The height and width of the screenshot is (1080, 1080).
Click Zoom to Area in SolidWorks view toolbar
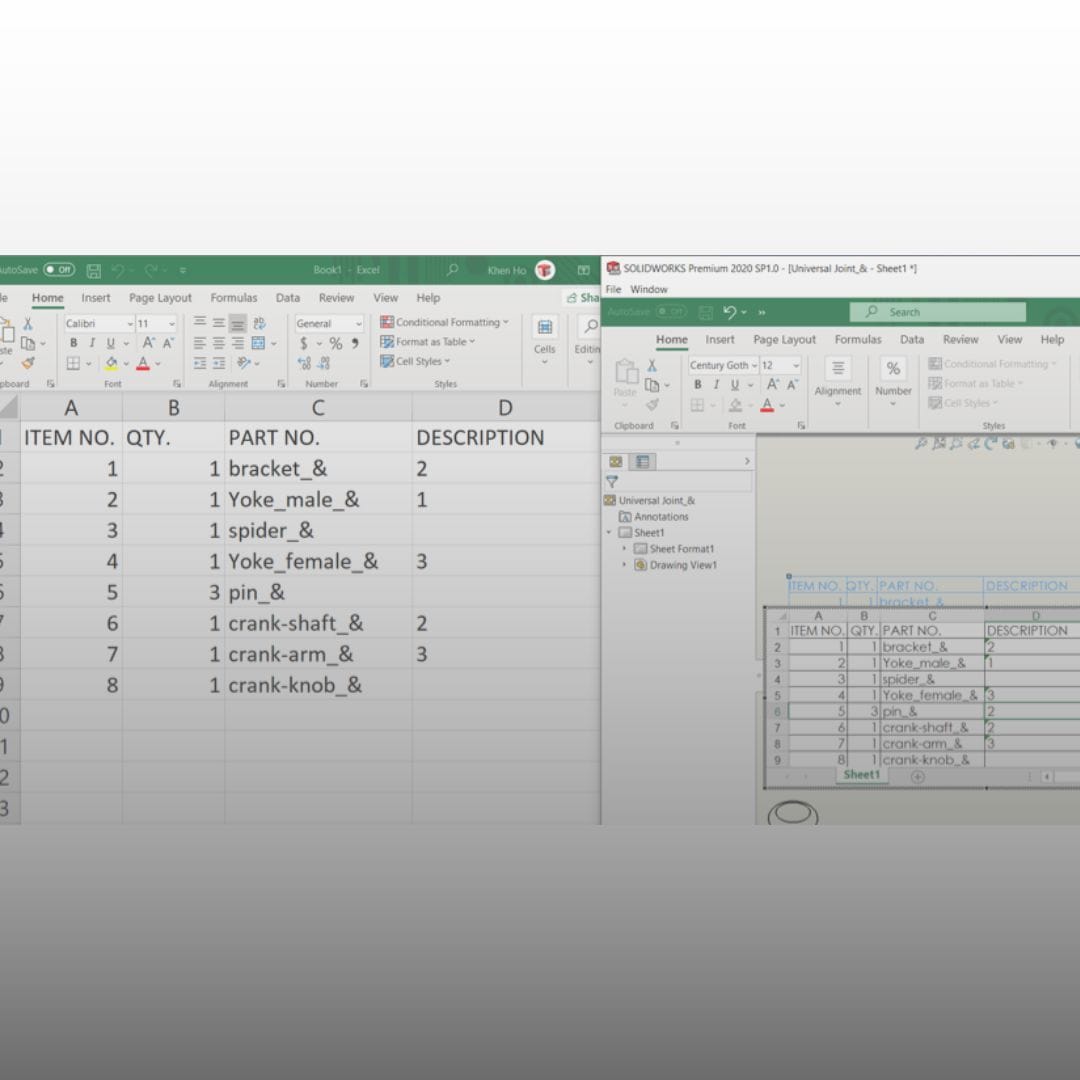938,443
